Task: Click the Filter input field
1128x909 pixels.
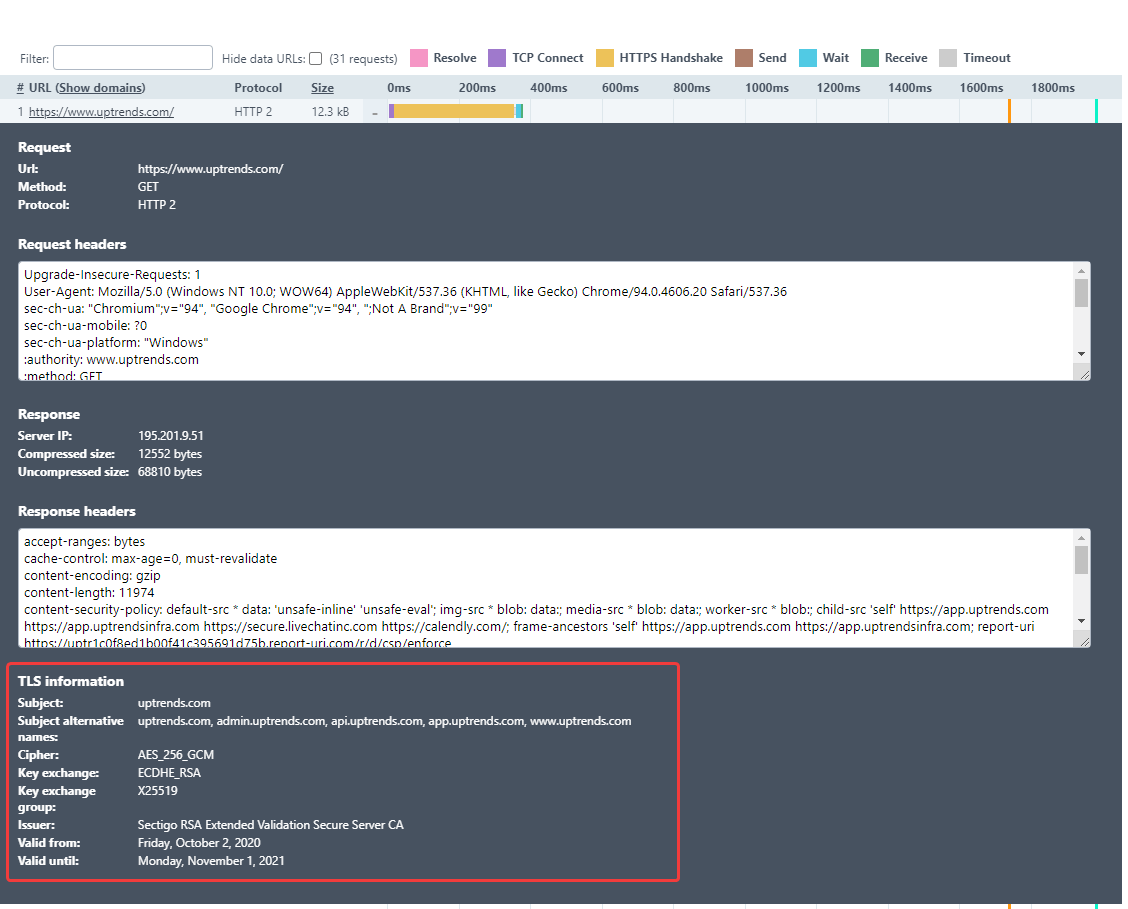Action: coord(133,58)
